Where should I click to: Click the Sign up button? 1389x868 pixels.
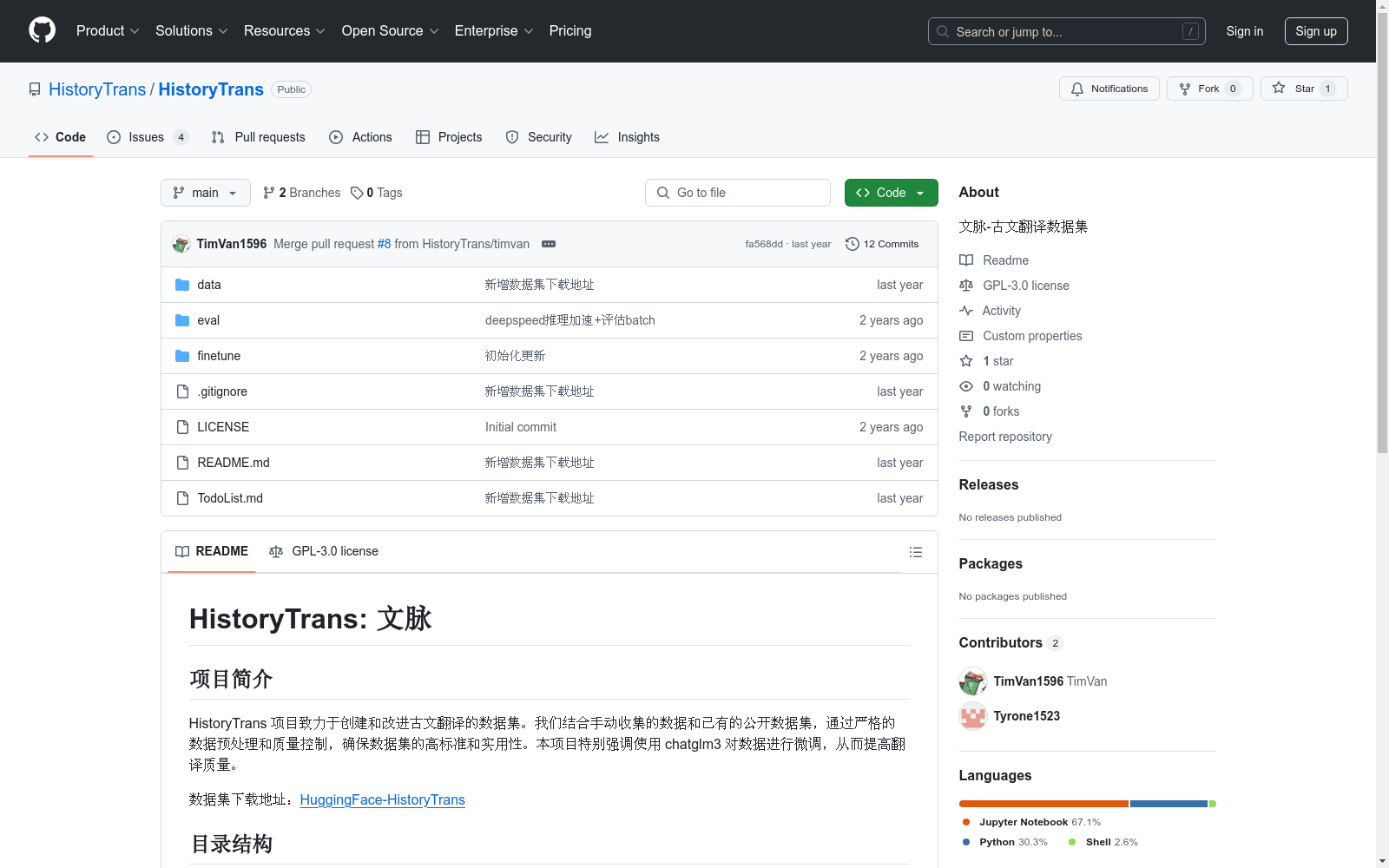(x=1316, y=31)
